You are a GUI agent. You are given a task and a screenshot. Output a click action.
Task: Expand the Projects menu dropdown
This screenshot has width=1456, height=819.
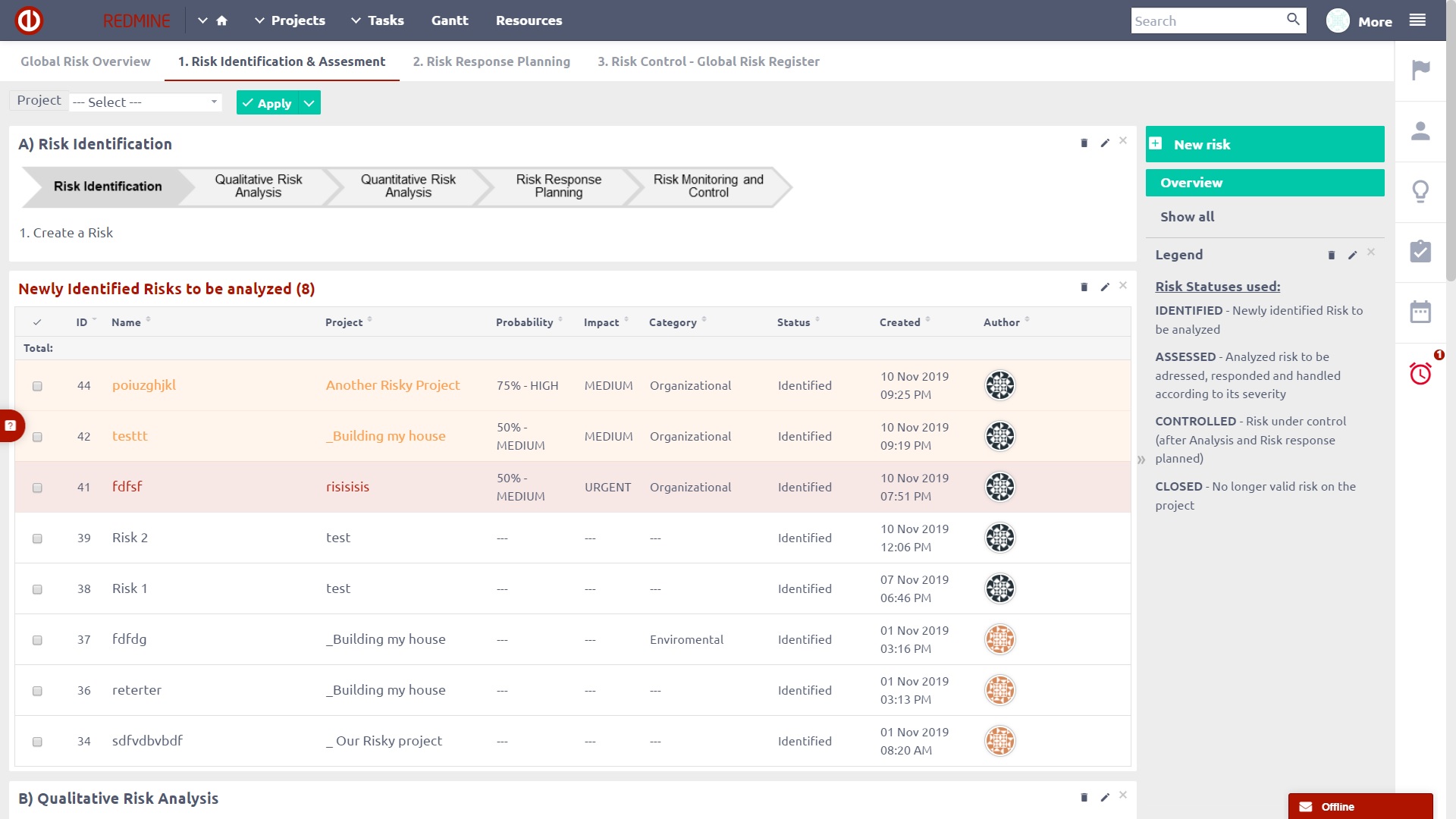(x=259, y=20)
